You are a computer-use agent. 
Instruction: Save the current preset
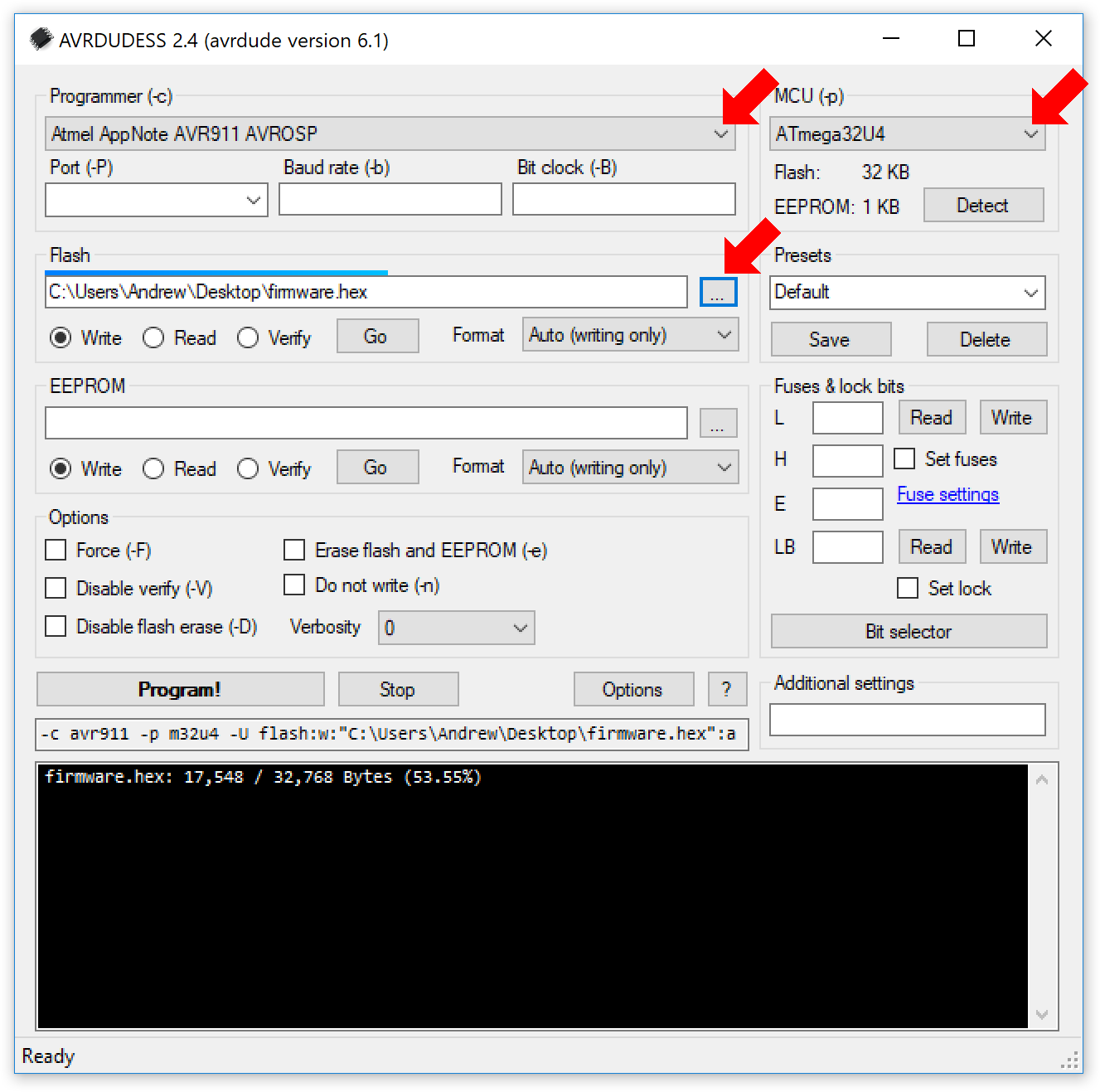point(831,339)
